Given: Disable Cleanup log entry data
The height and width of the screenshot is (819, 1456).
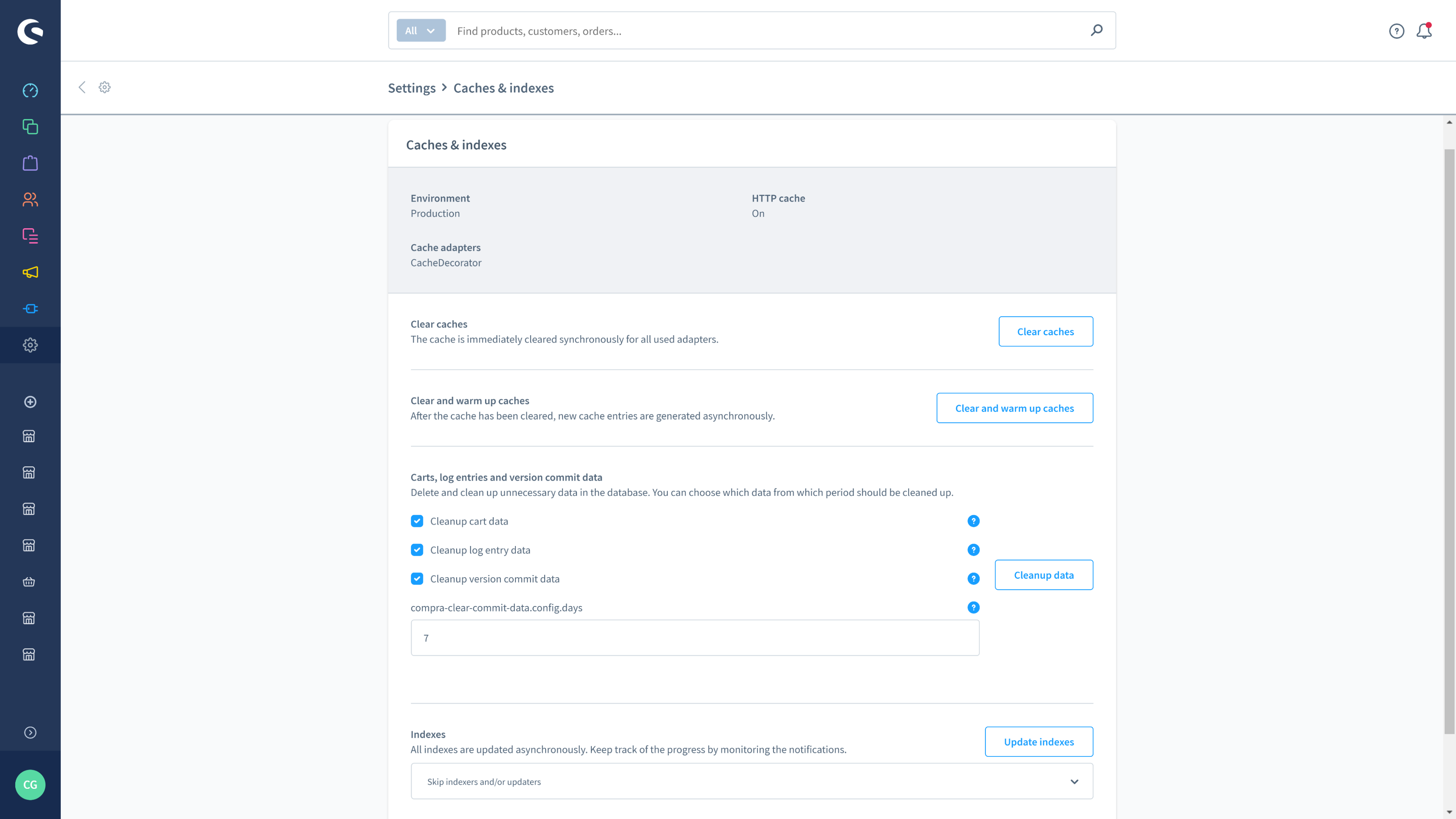Looking at the screenshot, I should tap(417, 549).
